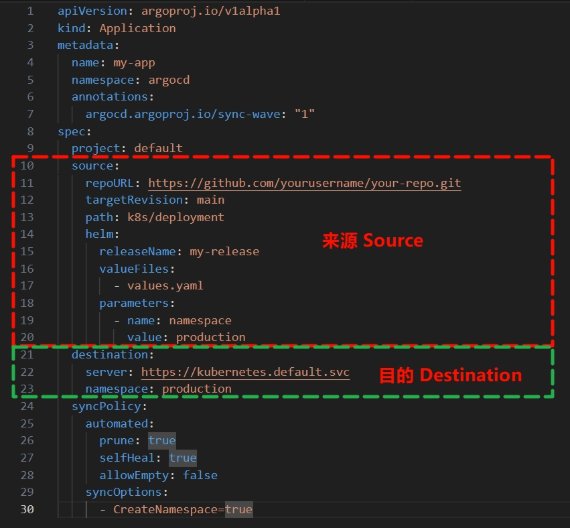Click the CreateNamespace=true option text
This screenshot has height=528, width=570.
pyautogui.click(x=183, y=509)
